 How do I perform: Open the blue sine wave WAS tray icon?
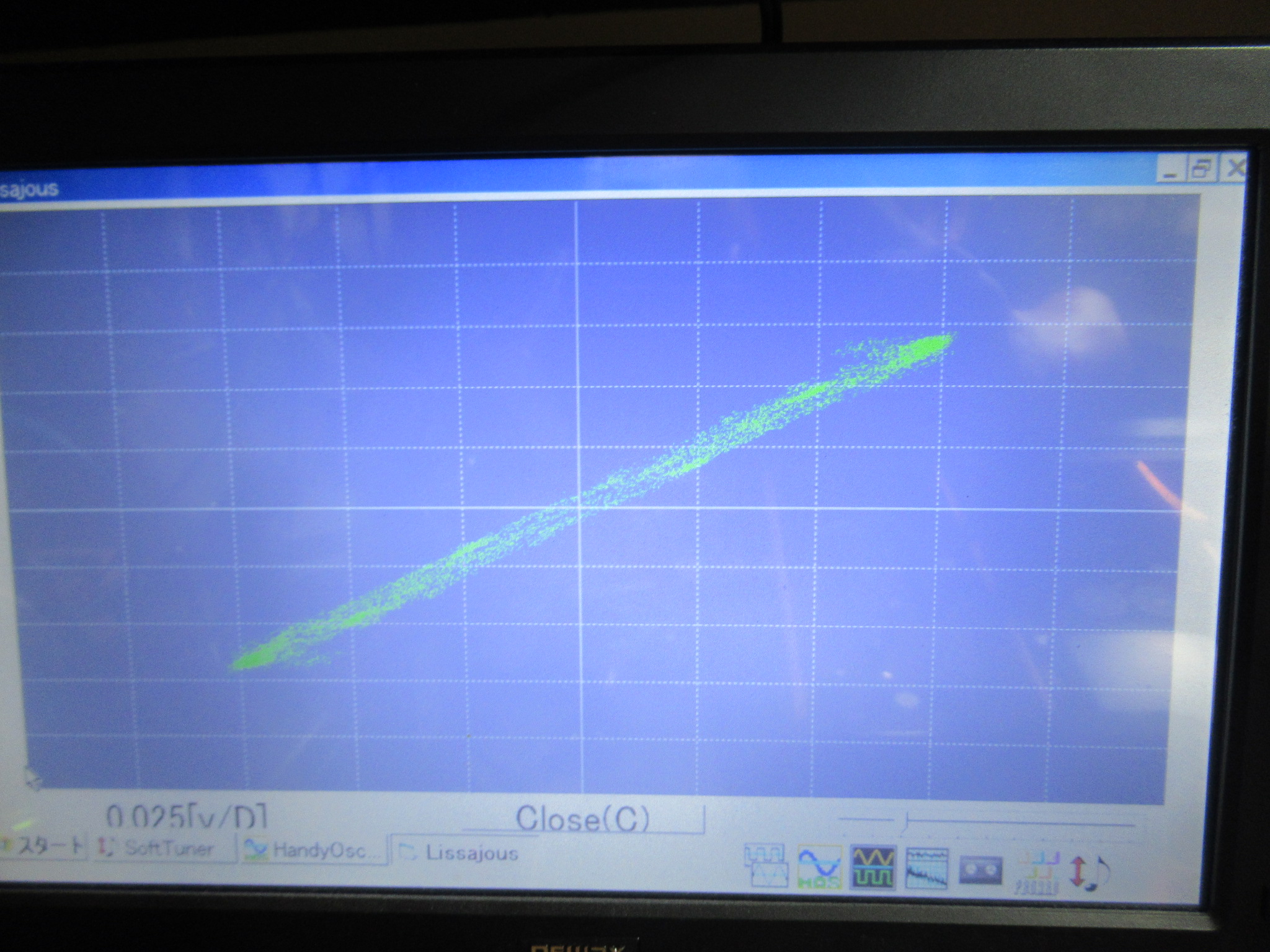(820, 866)
